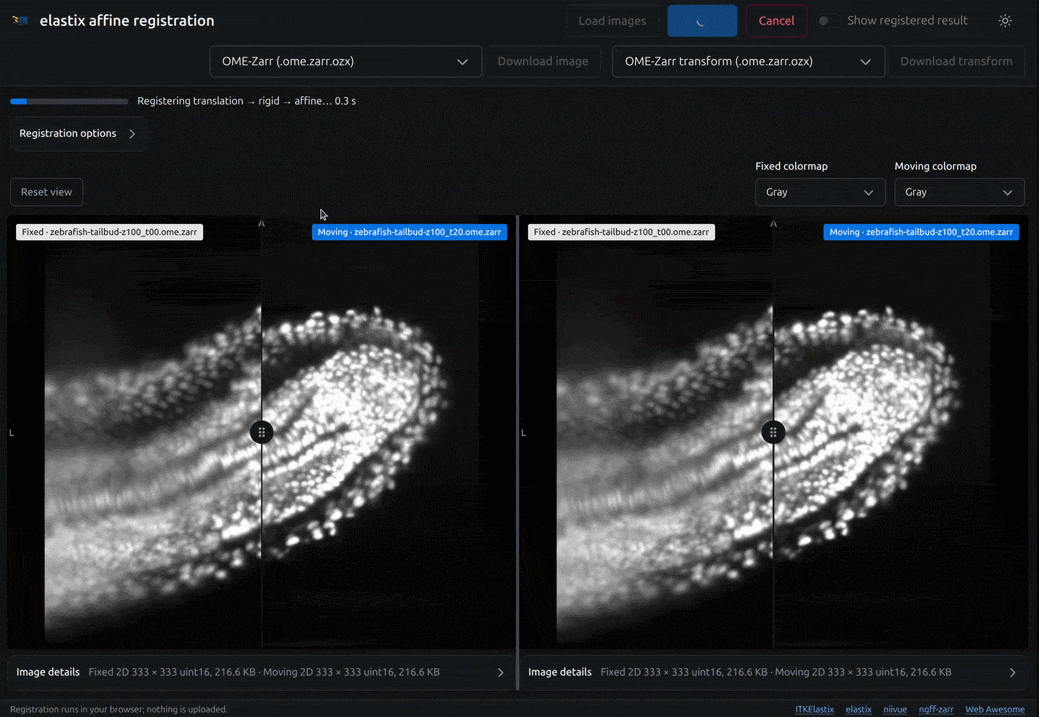Click the right viewer Fixed image label
This screenshot has height=717, width=1039.
[x=621, y=232]
